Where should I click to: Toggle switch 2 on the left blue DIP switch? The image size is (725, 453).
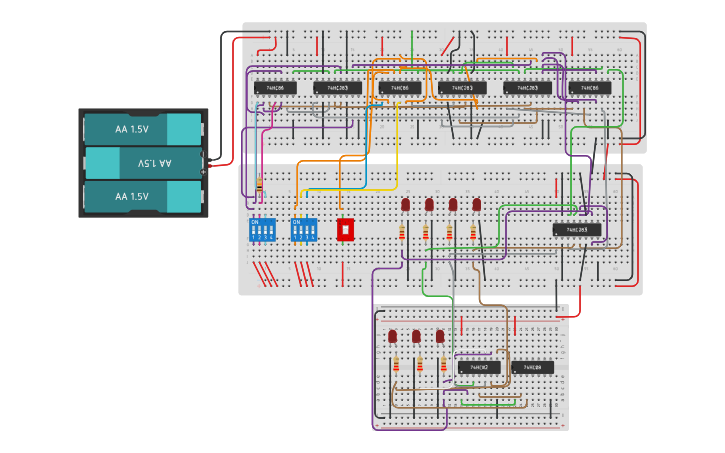259,230
